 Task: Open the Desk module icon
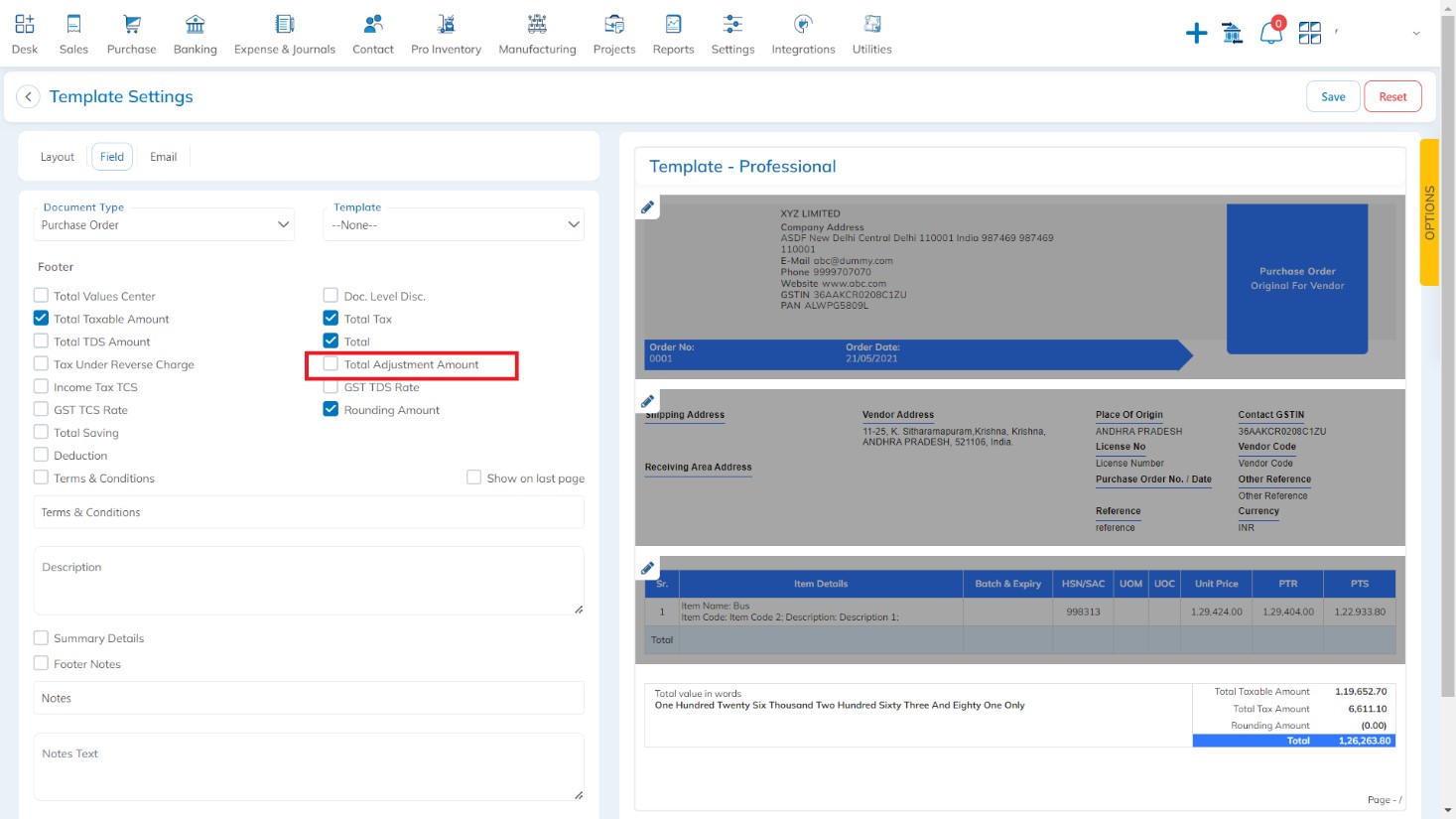click(x=25, y=24)
